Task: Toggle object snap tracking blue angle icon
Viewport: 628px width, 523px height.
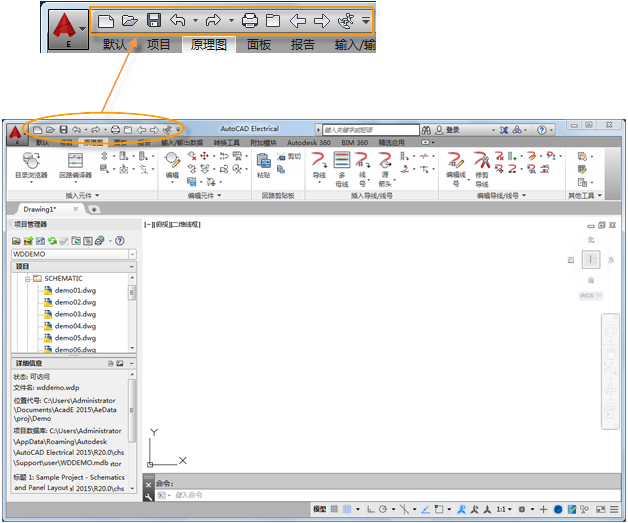Action: 426,509
